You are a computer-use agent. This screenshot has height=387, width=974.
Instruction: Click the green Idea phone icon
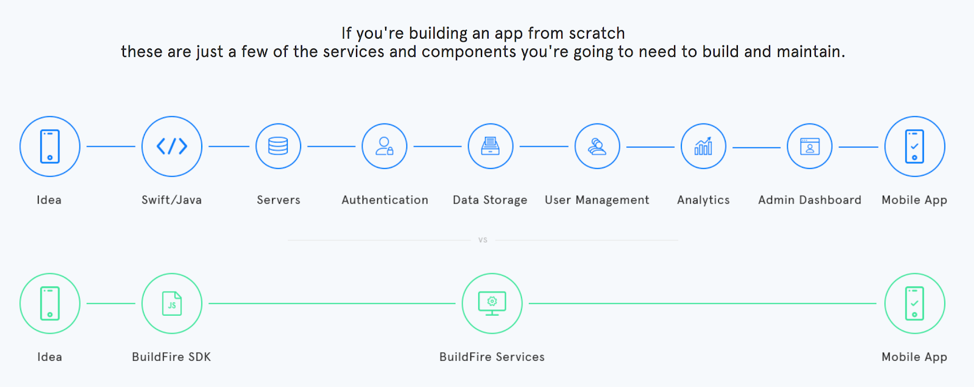(x=50, y=303)
